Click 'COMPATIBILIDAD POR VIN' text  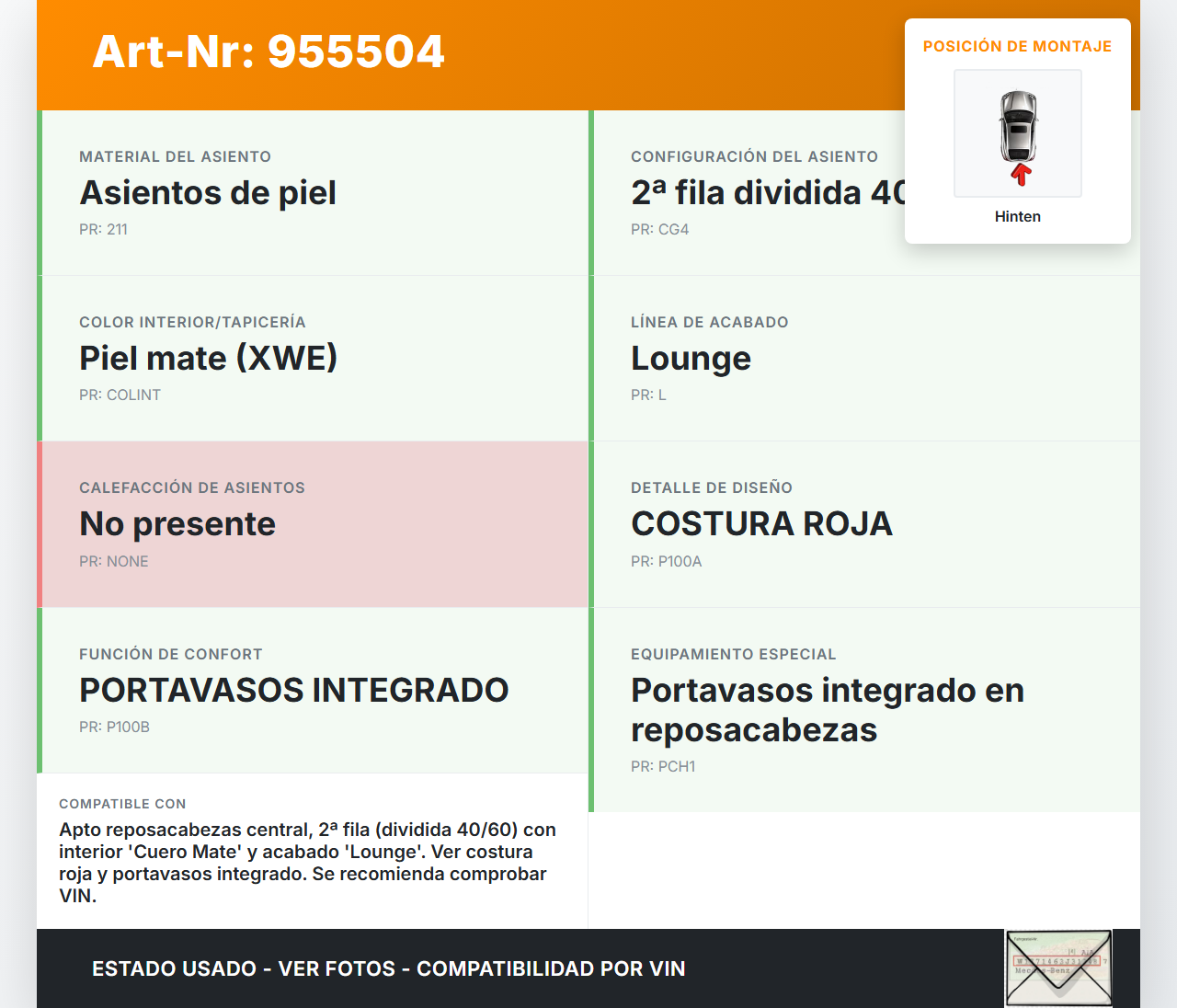pos(551,969)
